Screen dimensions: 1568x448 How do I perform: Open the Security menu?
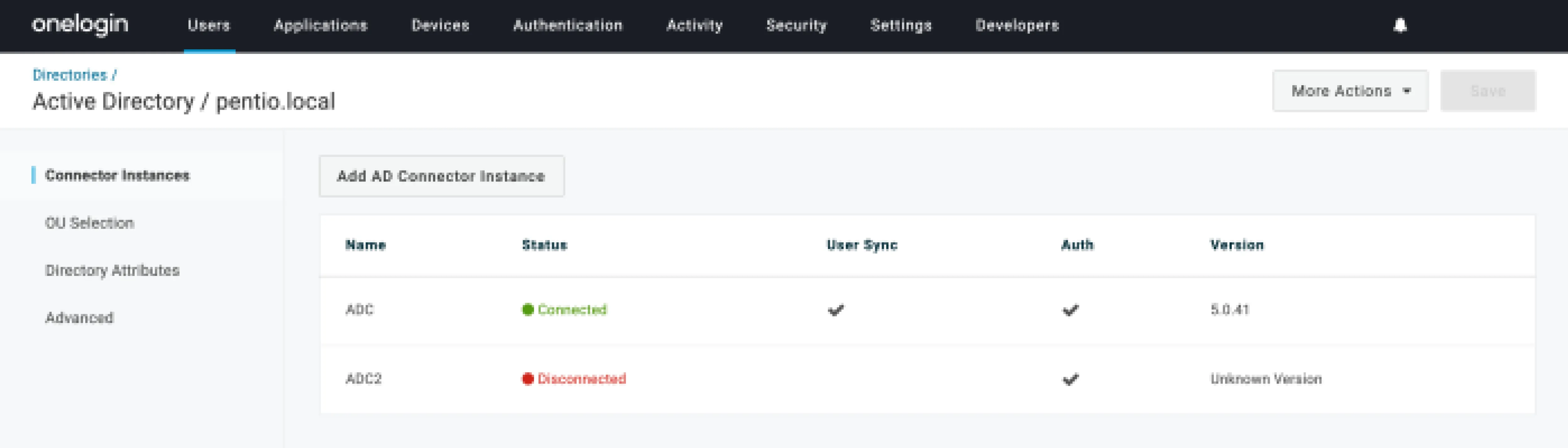[796, 26]
